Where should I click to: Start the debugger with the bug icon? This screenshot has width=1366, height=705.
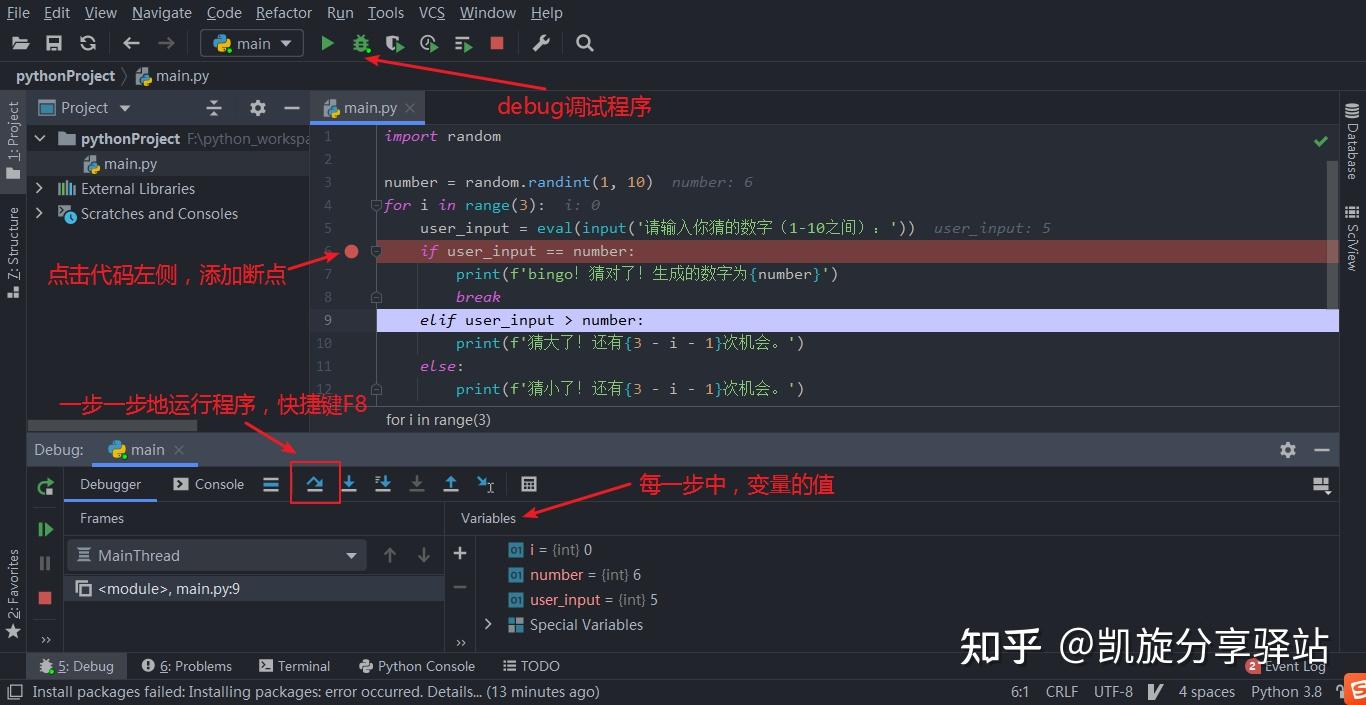coord(361,43)
